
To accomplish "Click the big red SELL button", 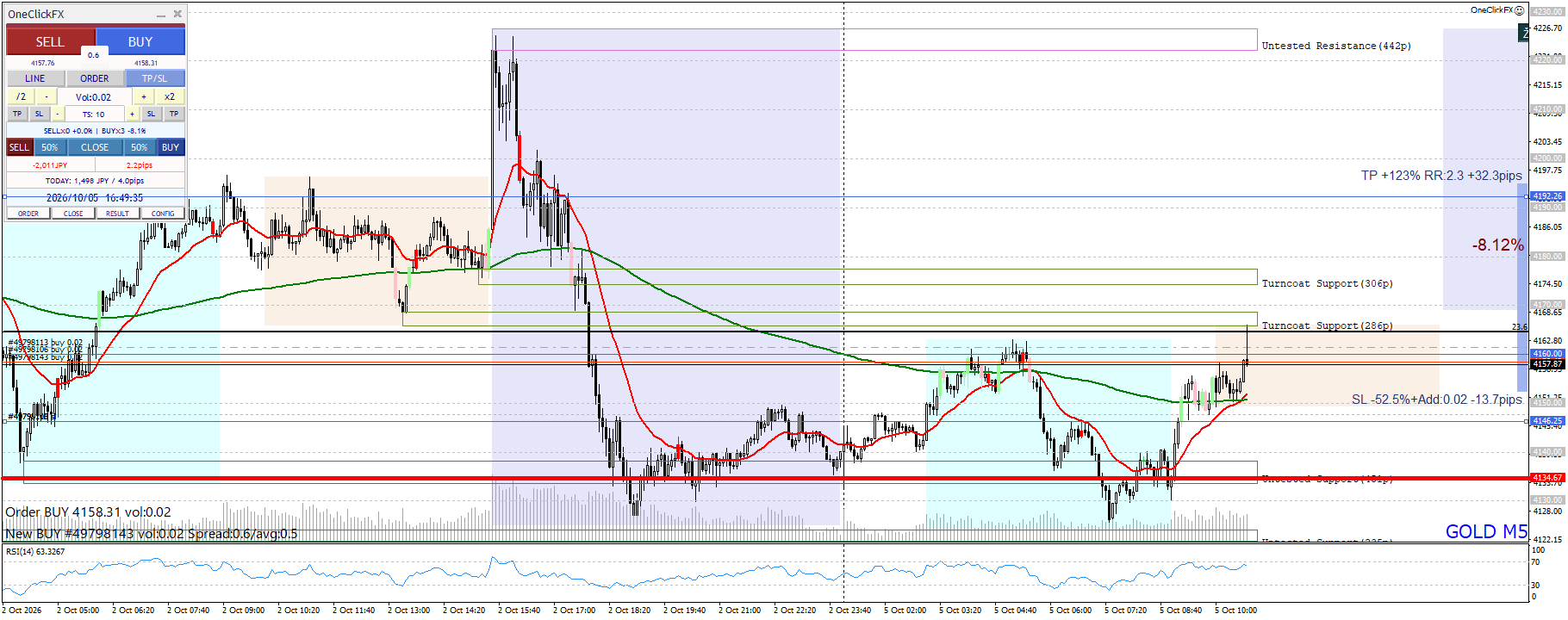I will coord(50,41).
